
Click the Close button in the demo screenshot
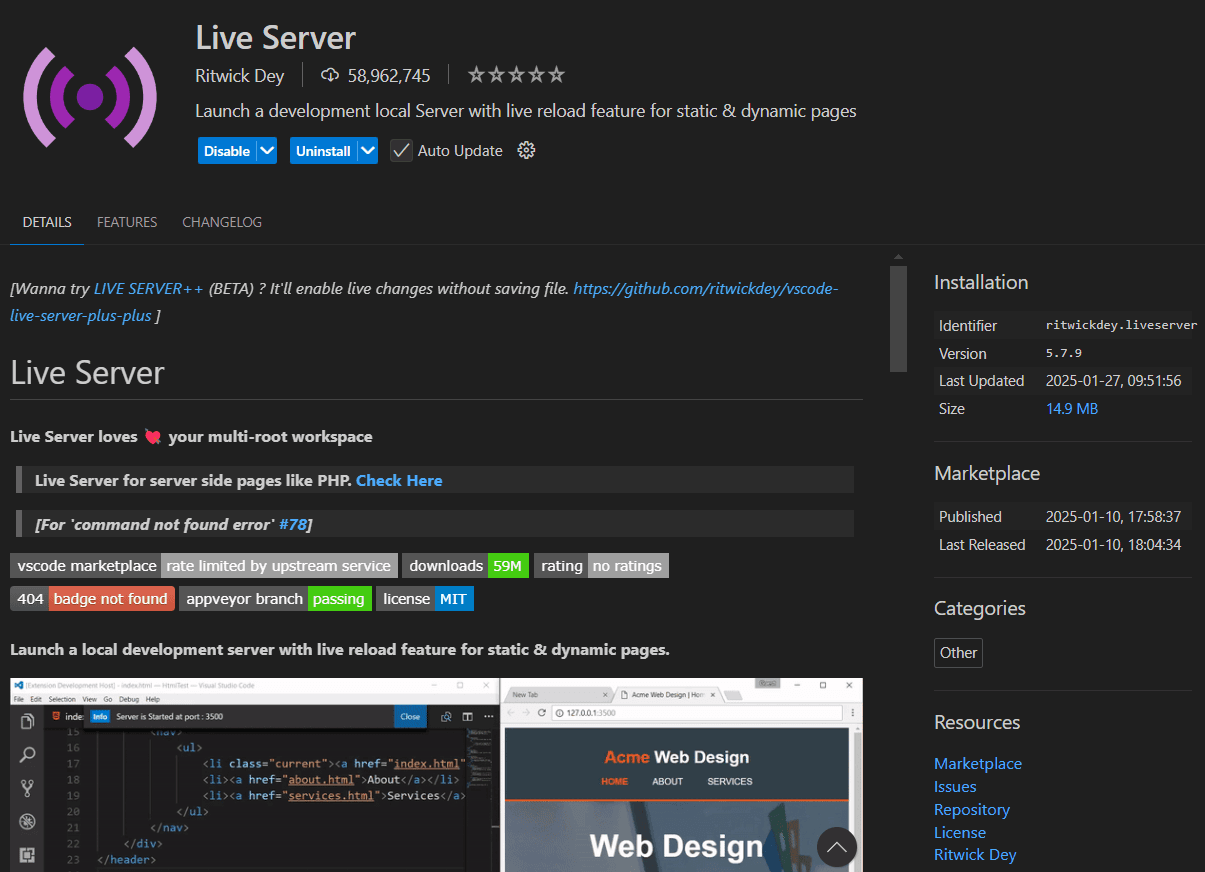pyautogui.click(x=410, y=717)
